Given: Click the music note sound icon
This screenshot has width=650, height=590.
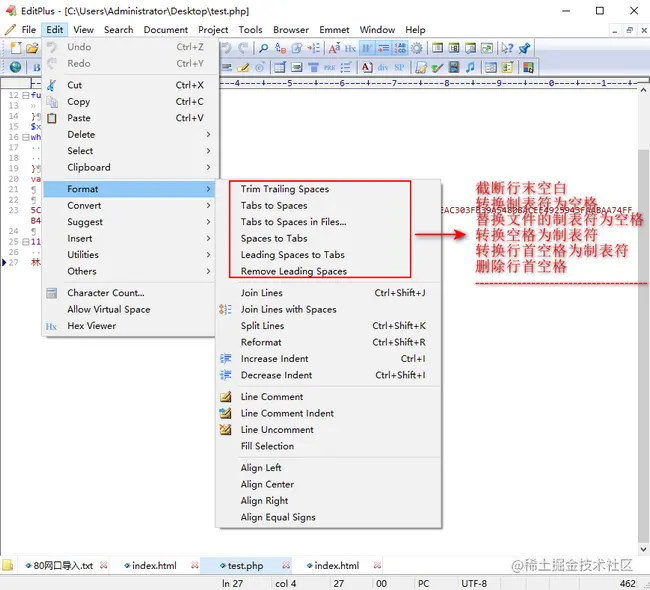Looking at the screenshot, I should point(470,67).
